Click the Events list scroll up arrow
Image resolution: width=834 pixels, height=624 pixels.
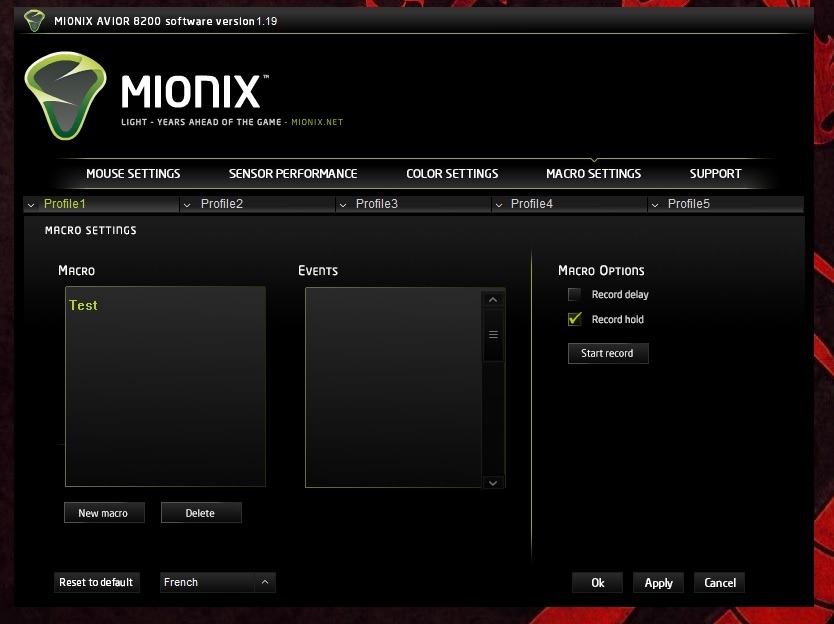pos(493,300)
